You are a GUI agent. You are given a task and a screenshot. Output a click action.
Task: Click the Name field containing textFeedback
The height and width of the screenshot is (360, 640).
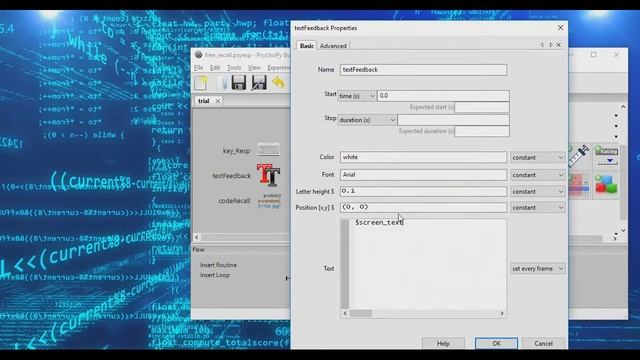(x=423, y=70)
